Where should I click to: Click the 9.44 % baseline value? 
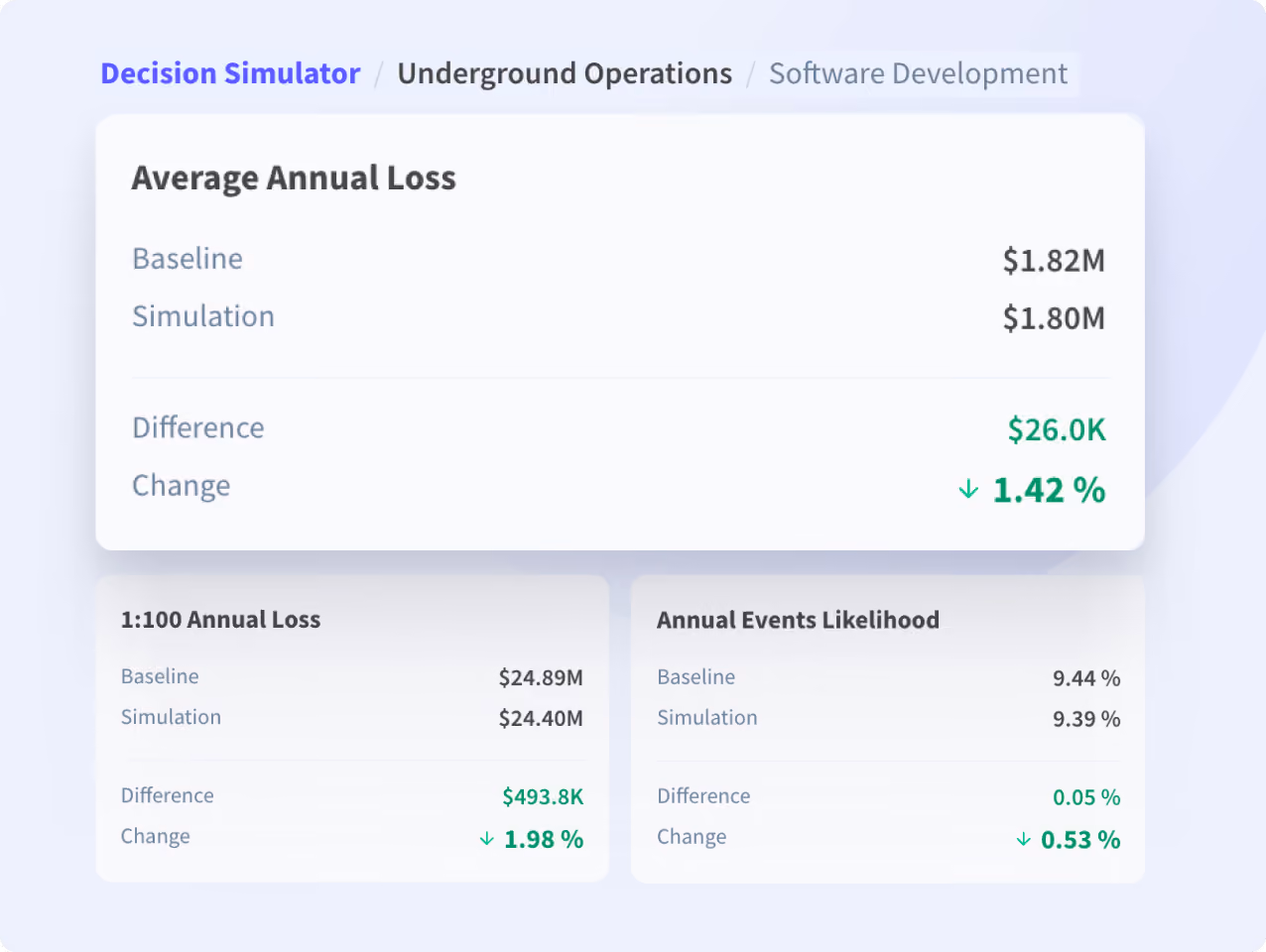1086,679
